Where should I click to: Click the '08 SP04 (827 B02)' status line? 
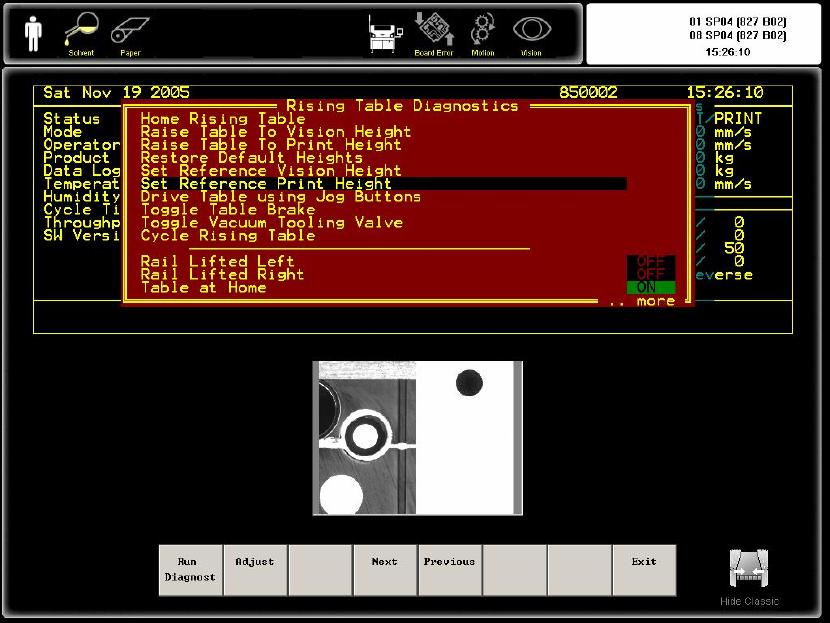tap(737, 35)
